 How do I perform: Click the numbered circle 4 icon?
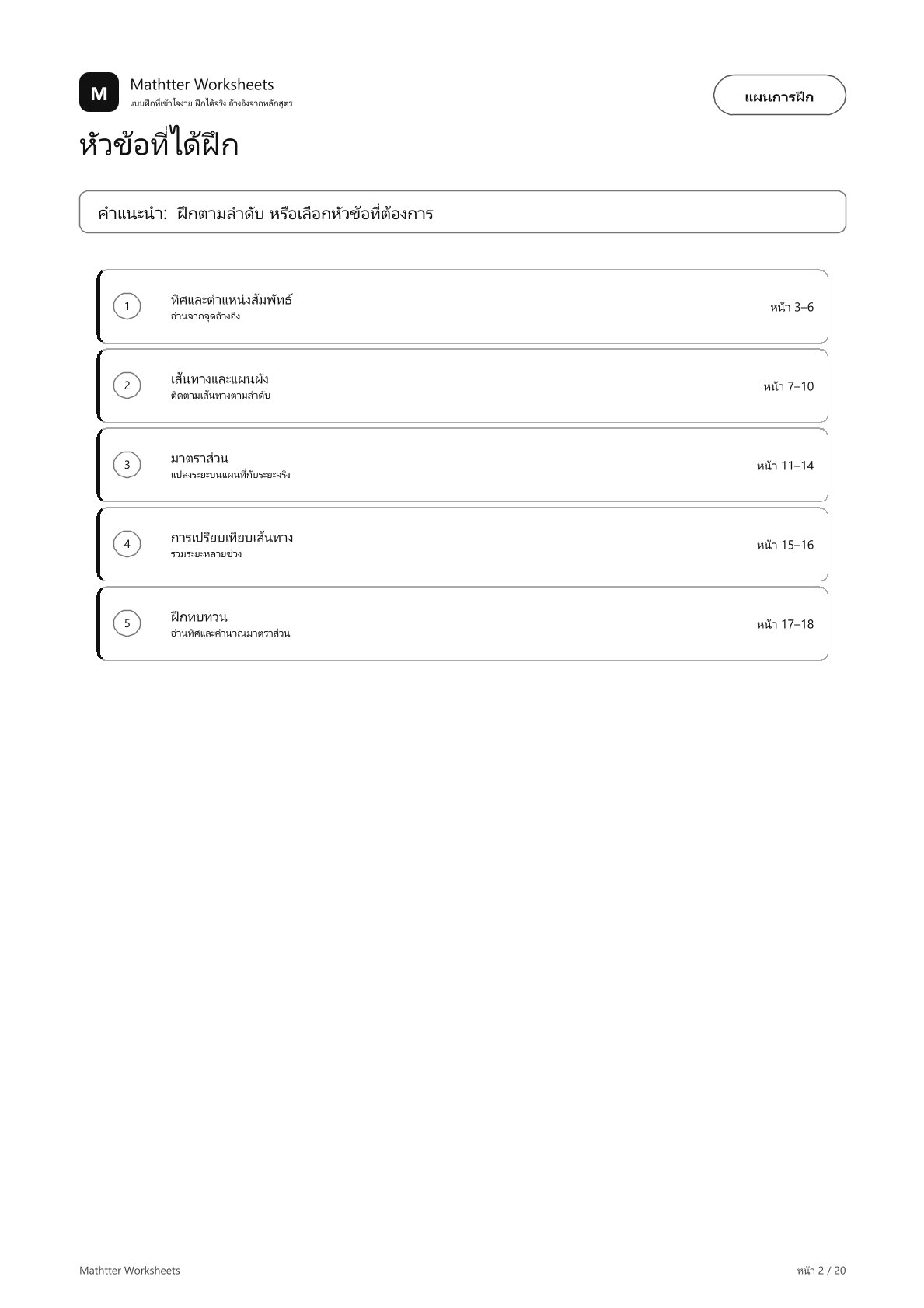[127, 544]
